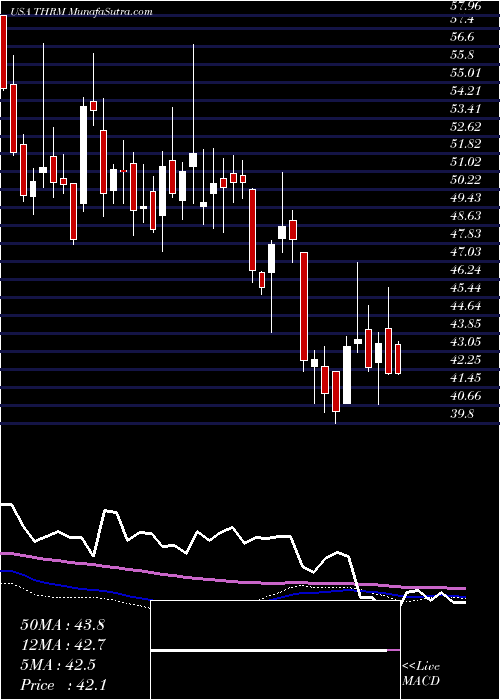This screenshot has height=700, width=500.
Task: Select the 49.43 price axis label
Action: tap(467, 198)
